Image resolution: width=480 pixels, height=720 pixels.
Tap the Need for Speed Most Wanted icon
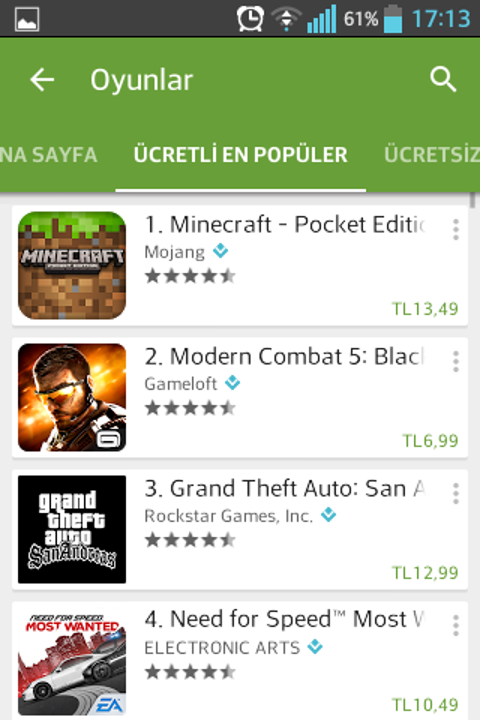[72, 661]
